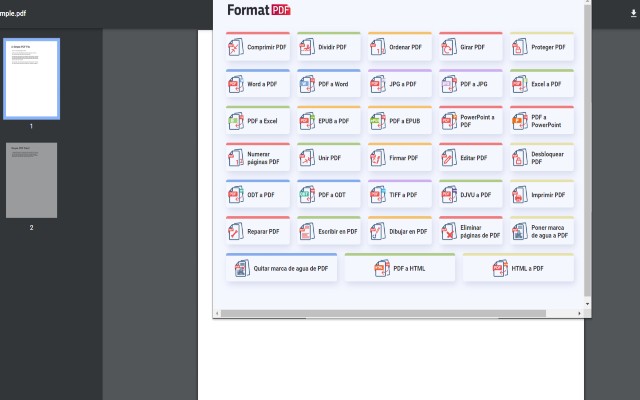Choose the Excel a PDF icon
Viewport: 640px width, 400px height.
pyautogui.click(x=520, y=84)
